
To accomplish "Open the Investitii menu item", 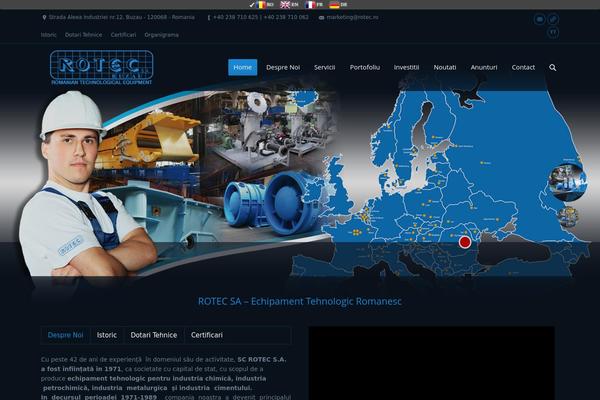I will coord(406,67).
